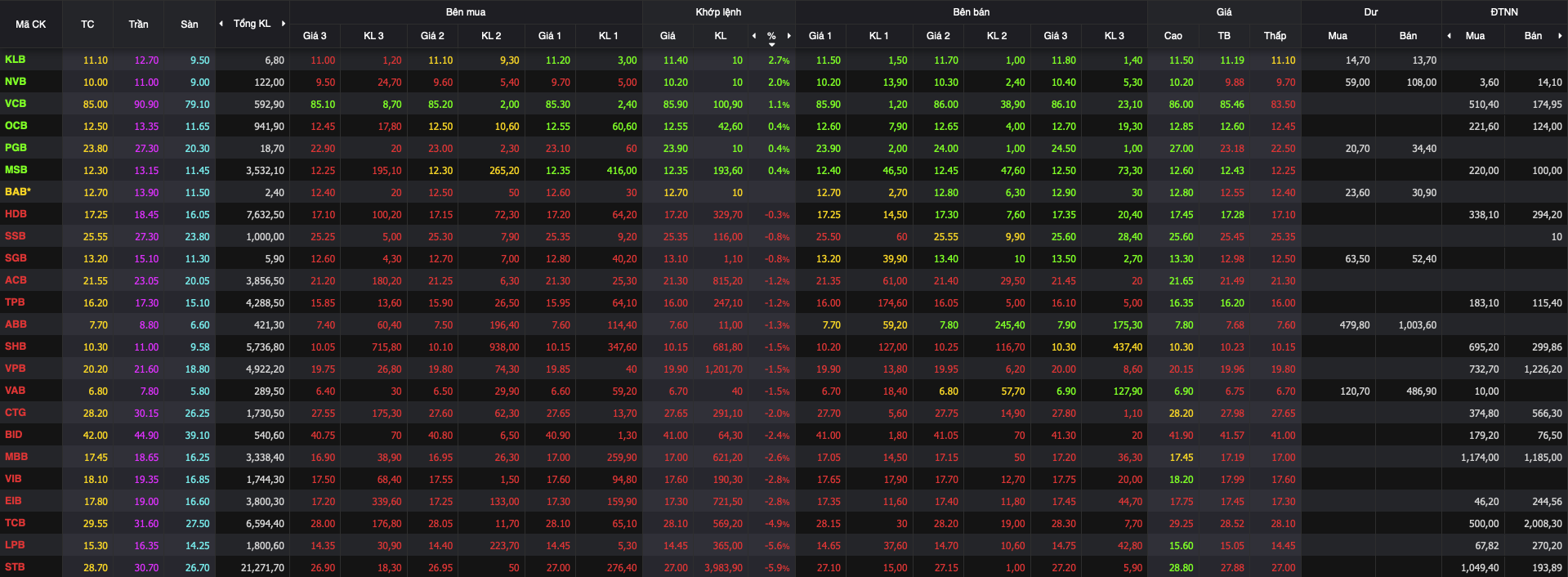Click VPB matched volume 1,201,70
1568x577 pixels.
[x=723, y=369]
